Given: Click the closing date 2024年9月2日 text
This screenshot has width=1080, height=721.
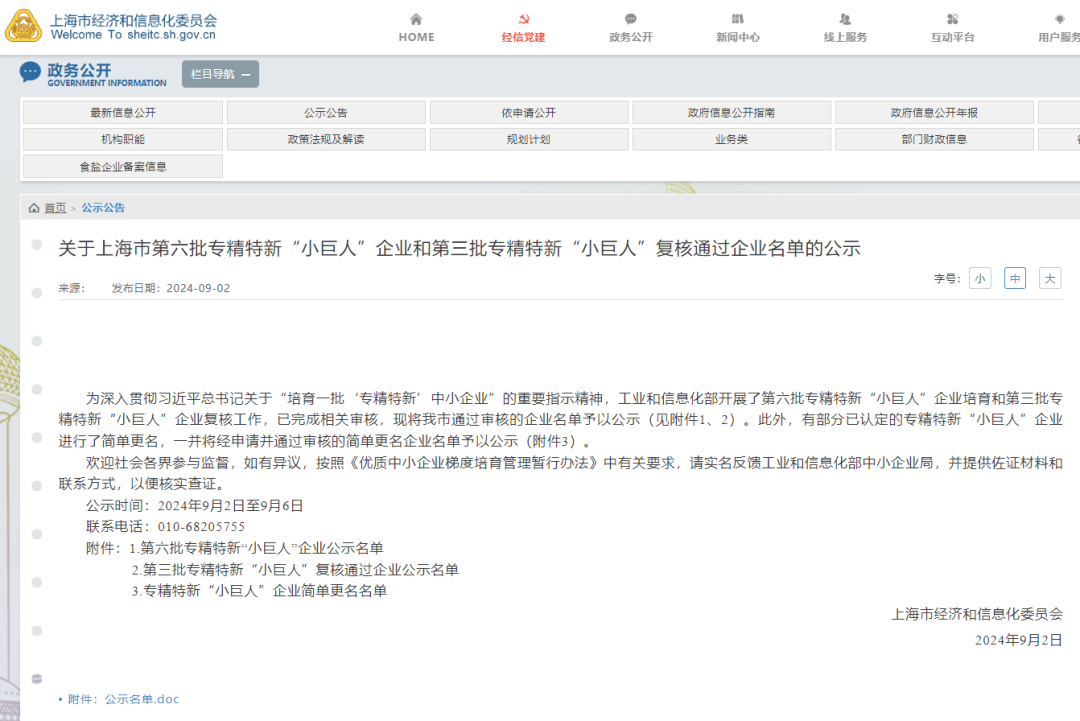Looking at the screenshot, I should [1018, 640].
